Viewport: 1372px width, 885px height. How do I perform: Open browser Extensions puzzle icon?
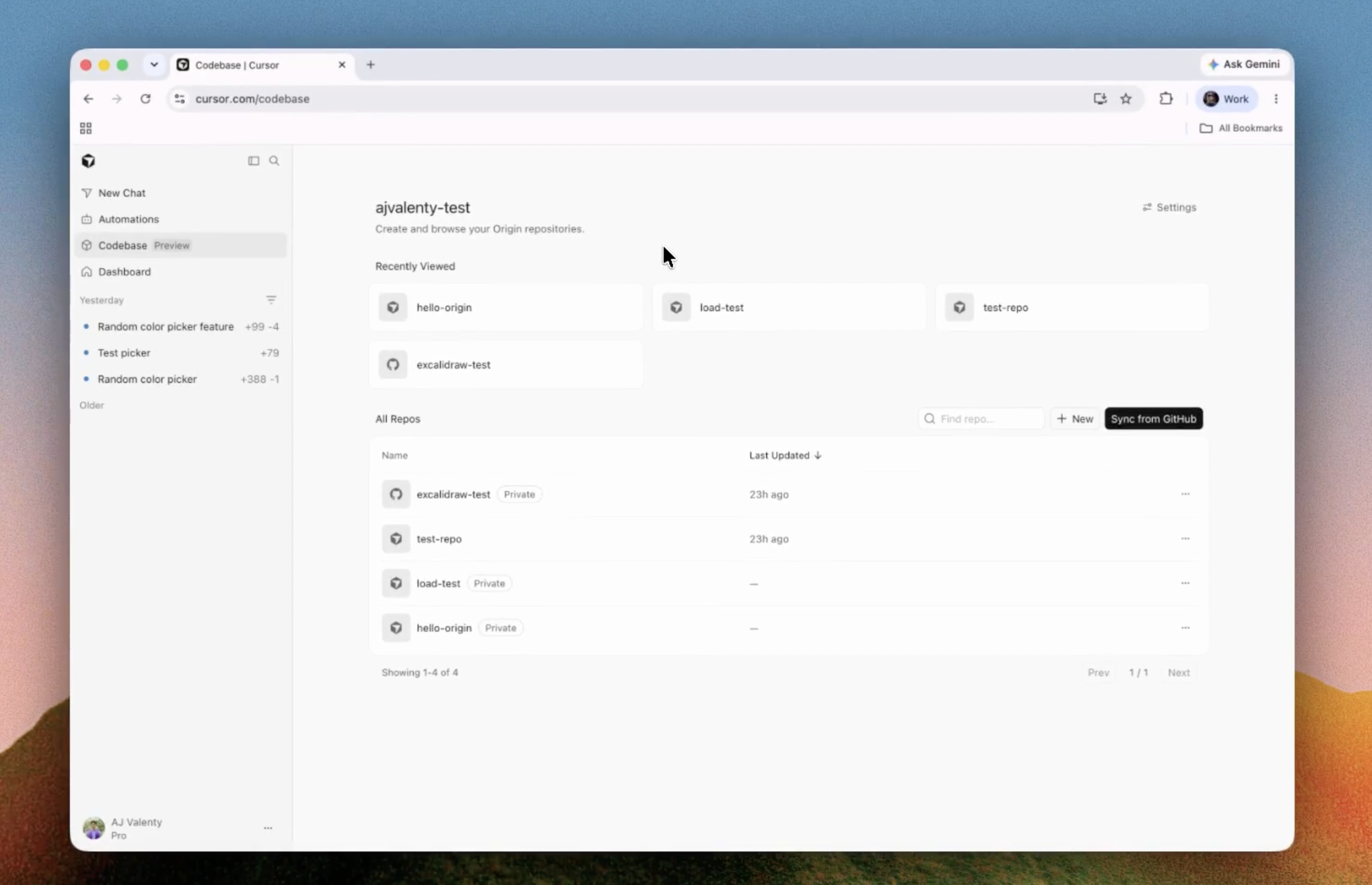(1166, 99)
